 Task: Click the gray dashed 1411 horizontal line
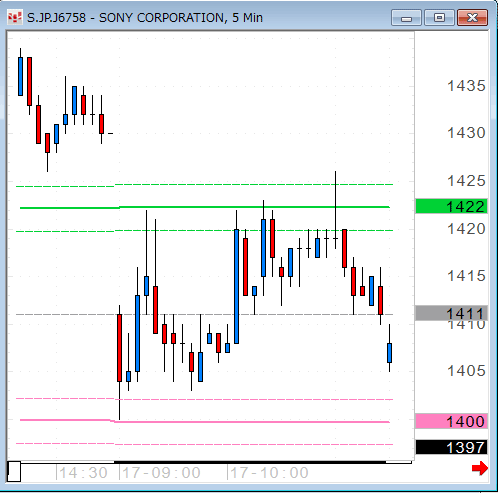coord(205,314)
